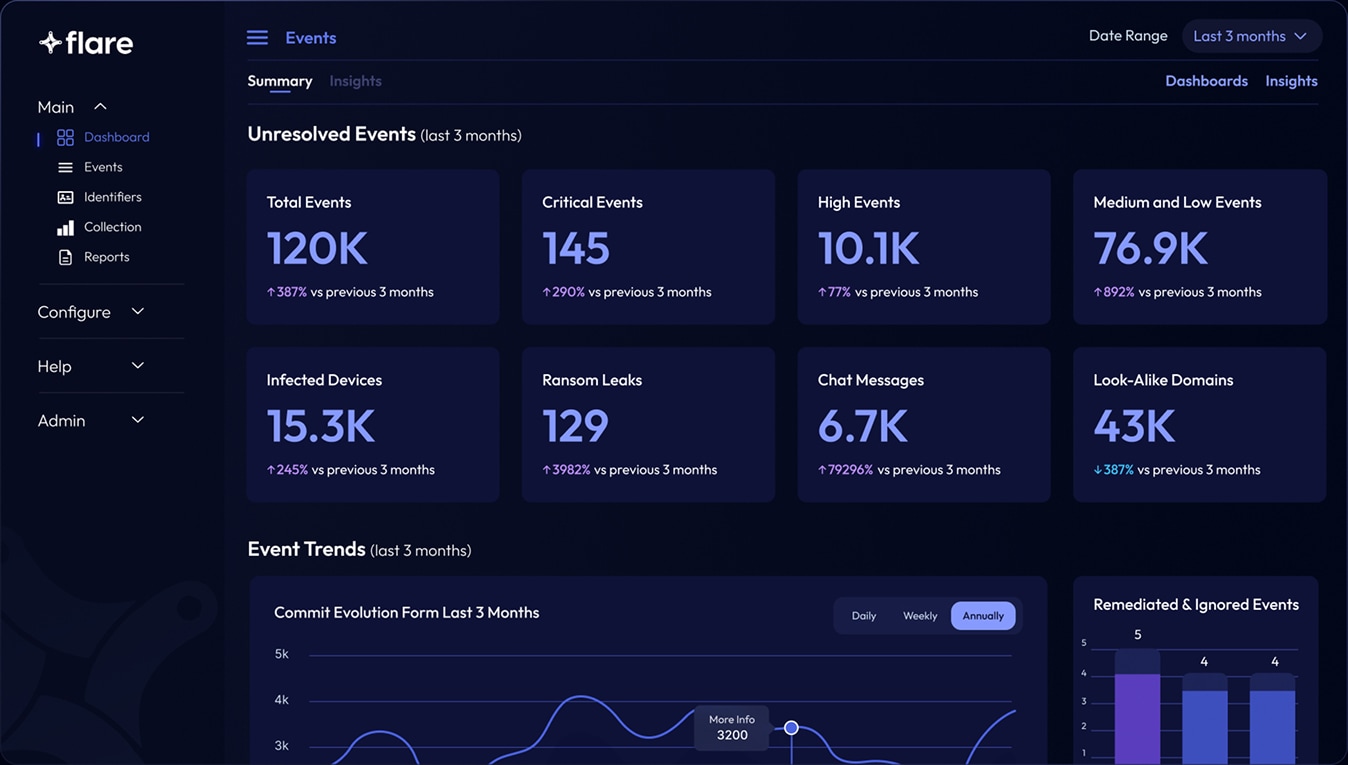
Task: Click the hamburger menu icon beside Events
Action: click(257, 38)
